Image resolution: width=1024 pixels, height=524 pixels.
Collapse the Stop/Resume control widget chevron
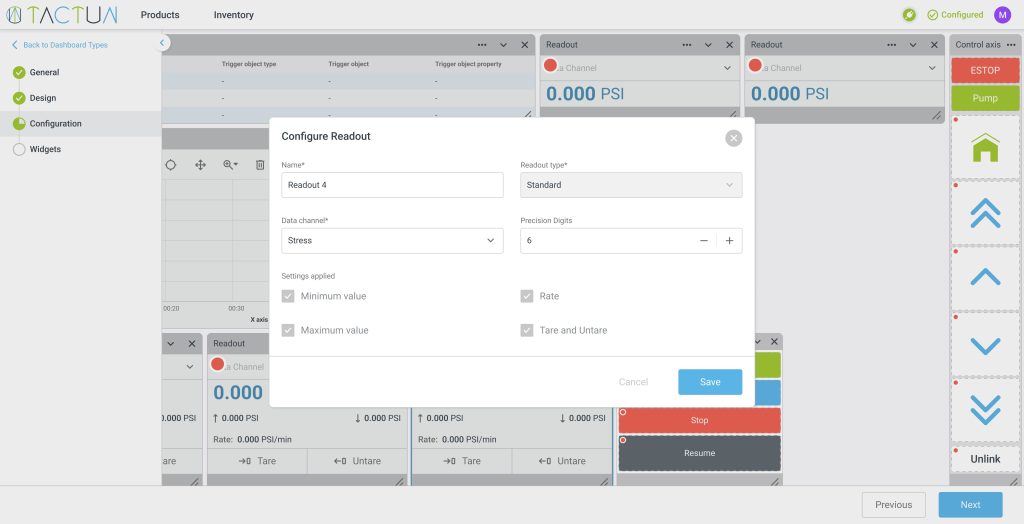758,342
